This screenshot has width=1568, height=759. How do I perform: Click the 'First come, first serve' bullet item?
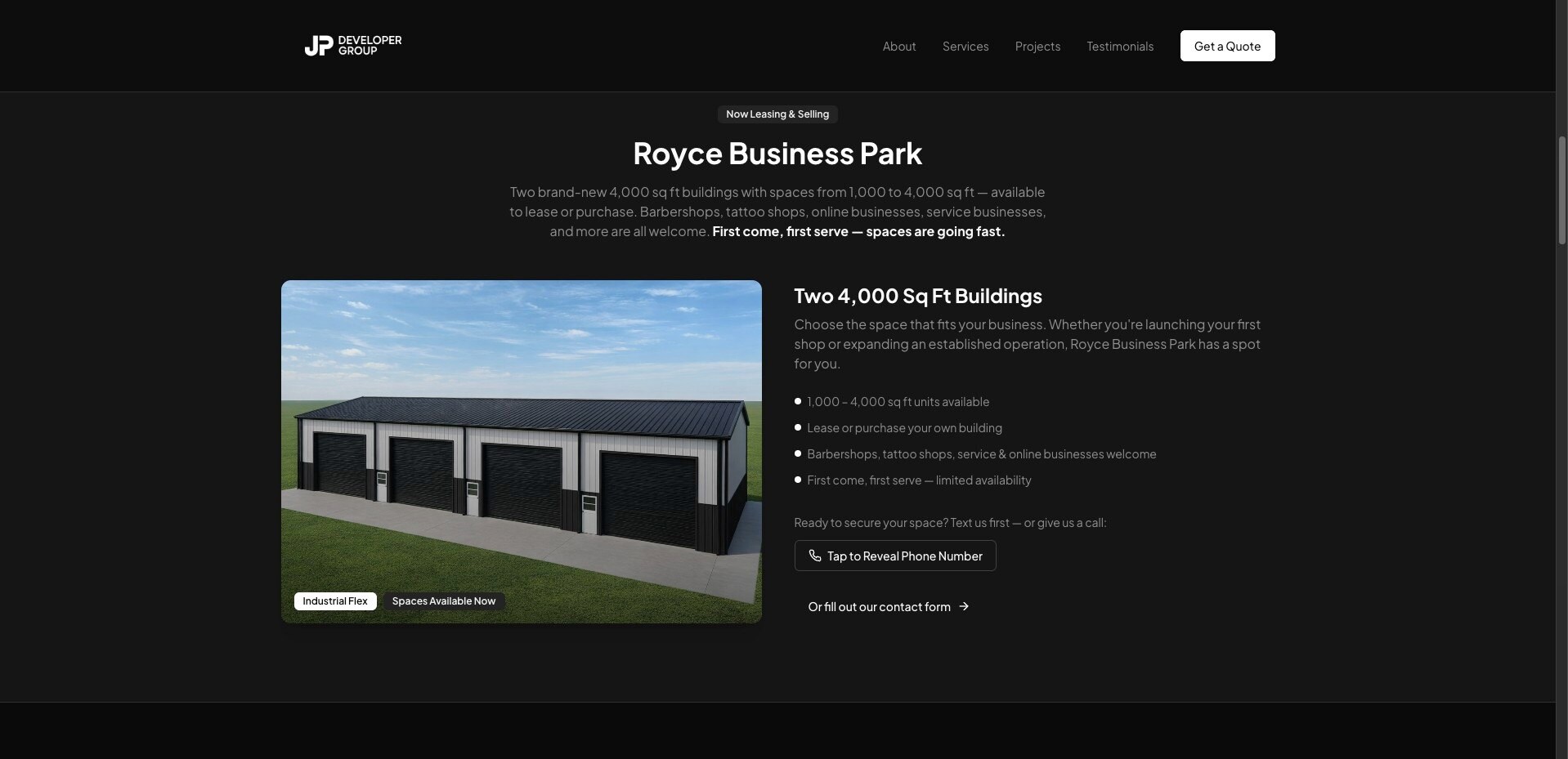919,480
